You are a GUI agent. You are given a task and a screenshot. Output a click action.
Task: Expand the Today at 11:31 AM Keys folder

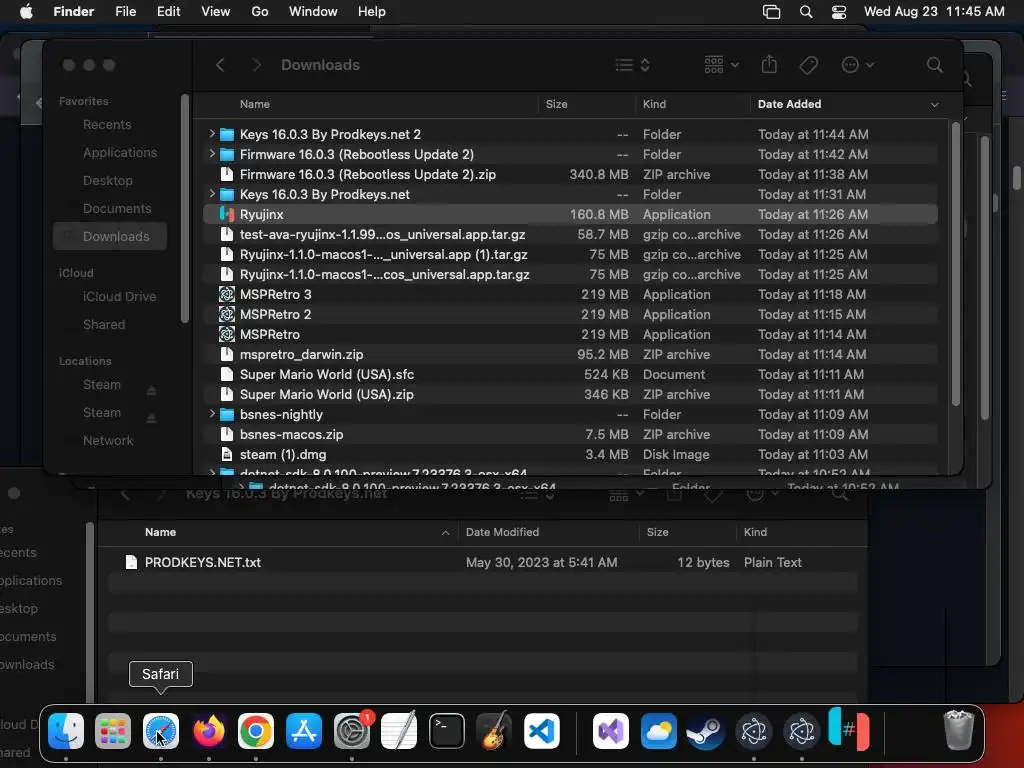212,194
